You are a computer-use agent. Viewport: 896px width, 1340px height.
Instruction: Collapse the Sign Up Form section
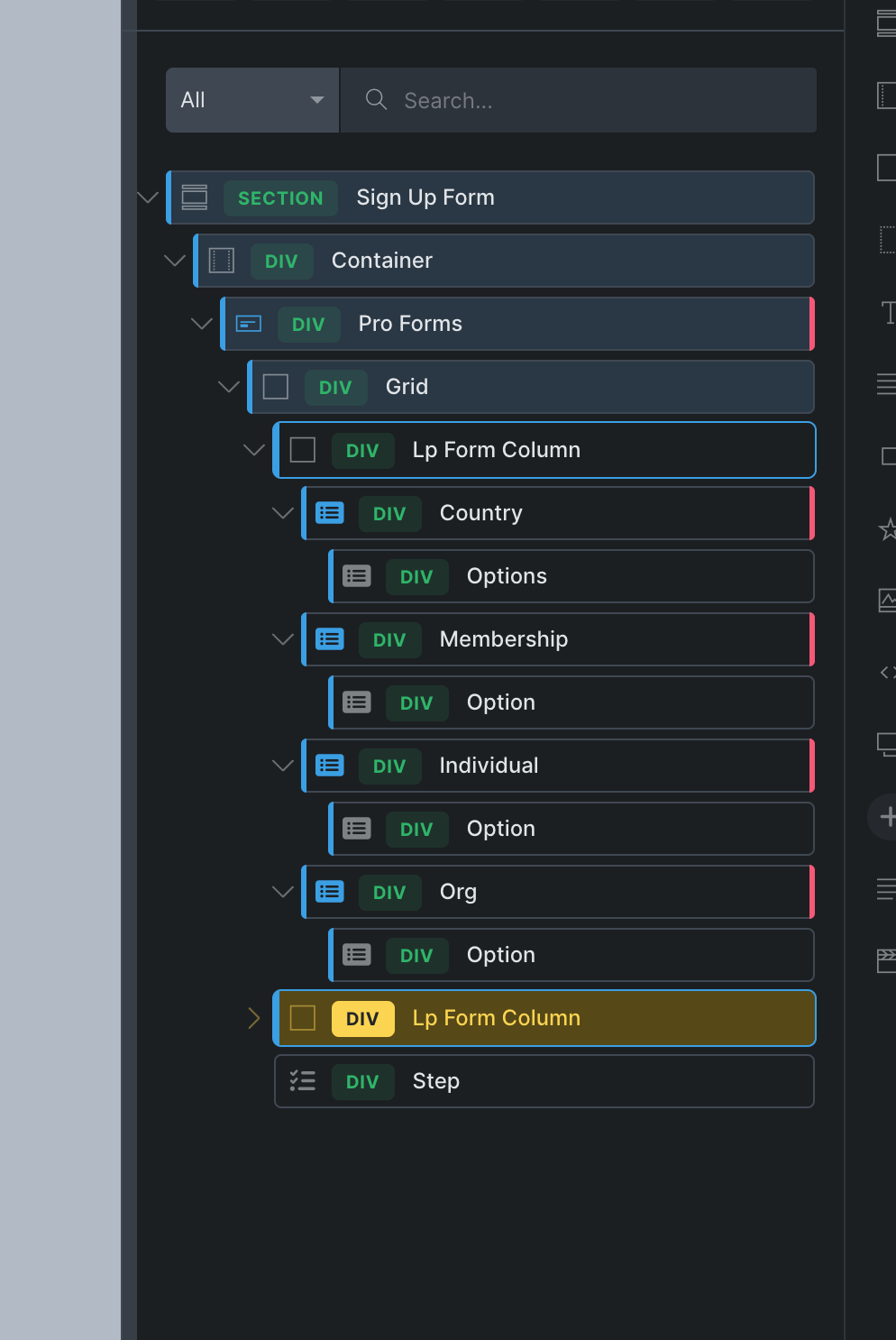[x=148, y=197]
